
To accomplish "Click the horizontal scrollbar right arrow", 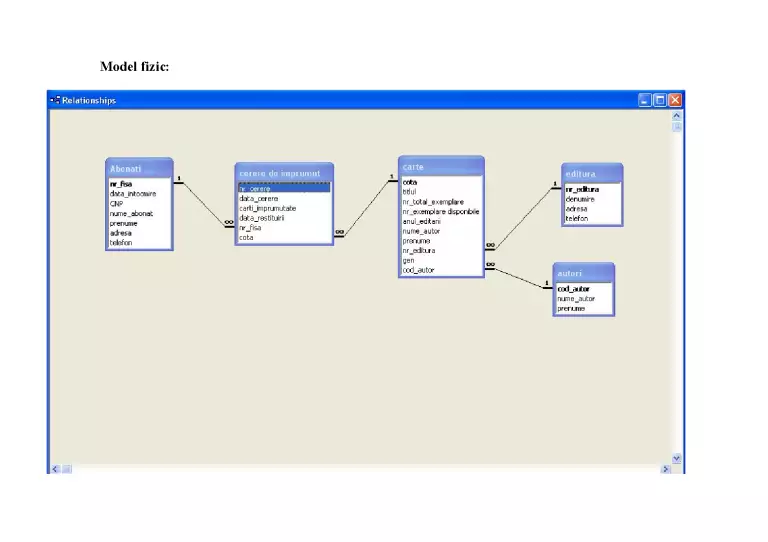I will [x=665, y=469].
